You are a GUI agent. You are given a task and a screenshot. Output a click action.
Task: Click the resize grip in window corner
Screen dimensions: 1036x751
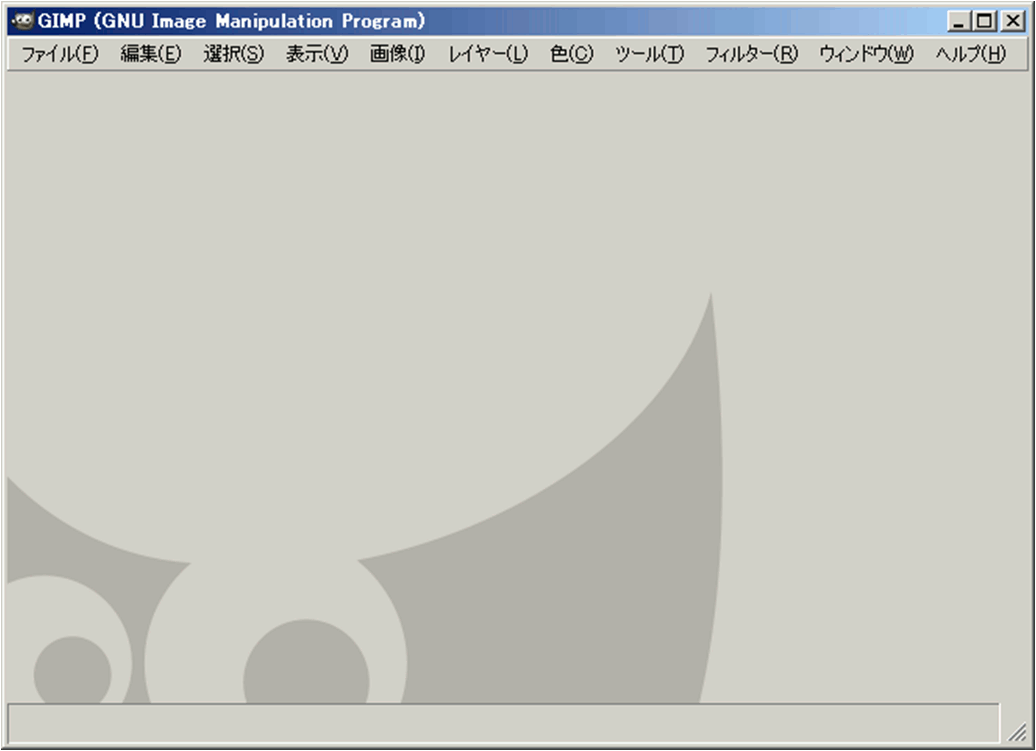point(1018,732)
